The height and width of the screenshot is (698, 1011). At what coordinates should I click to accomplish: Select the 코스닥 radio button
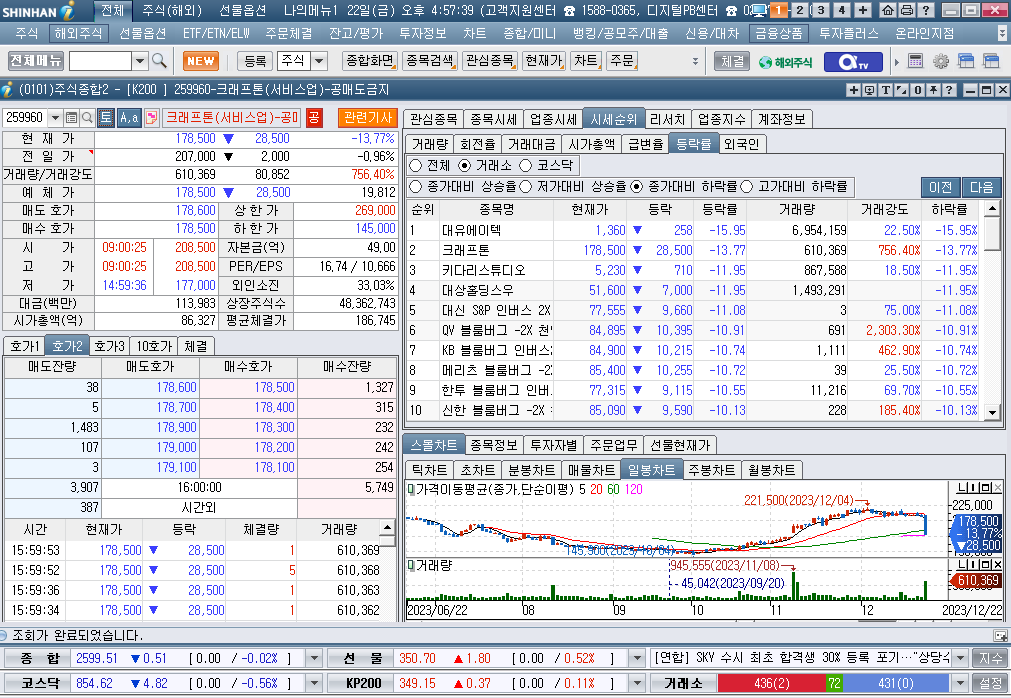point(525,166)
